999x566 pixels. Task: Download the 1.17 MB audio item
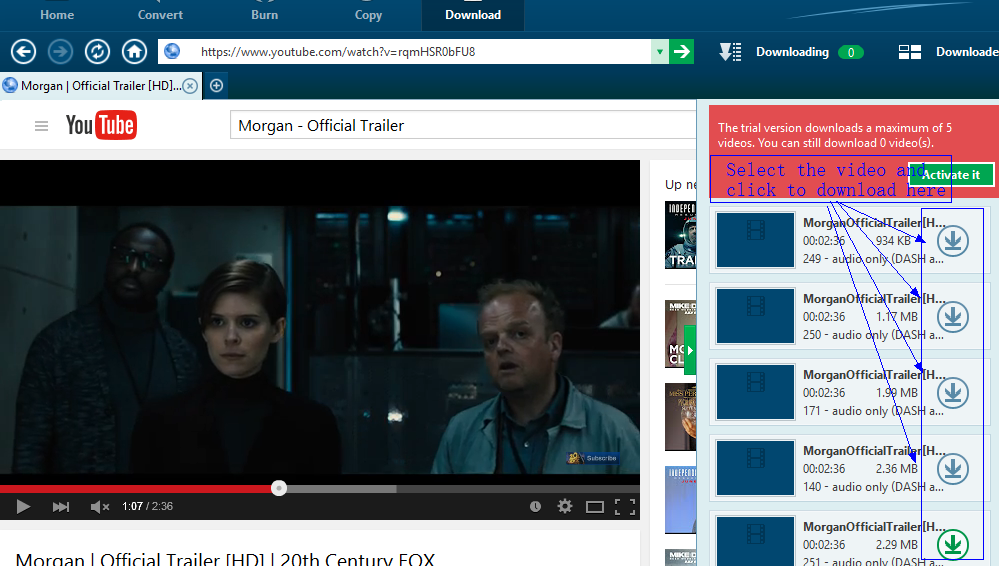(953, 317)
